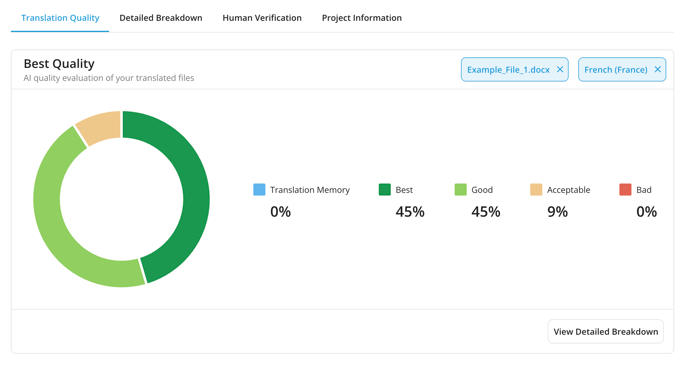Screen dimensions: 688x367
Task: Select the Example_File_1.docx file chip label
Action: pos(508,70)
